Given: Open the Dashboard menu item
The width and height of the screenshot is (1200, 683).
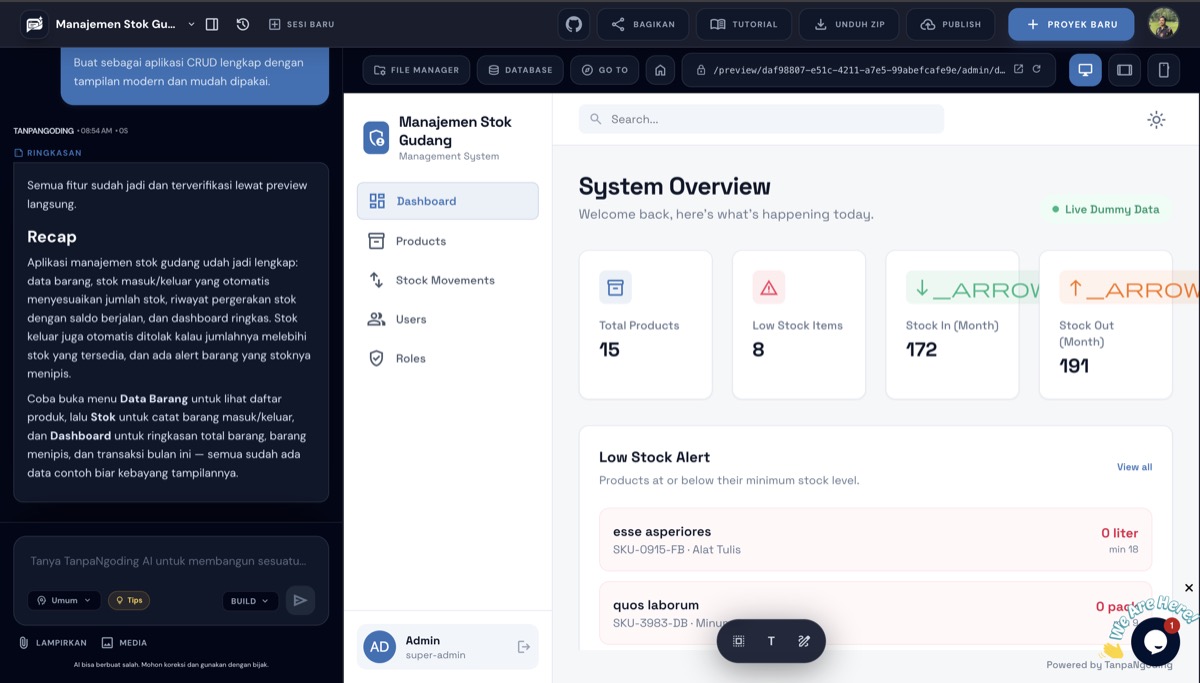Looking at the screenshot, I should click(x=448, y=201).
